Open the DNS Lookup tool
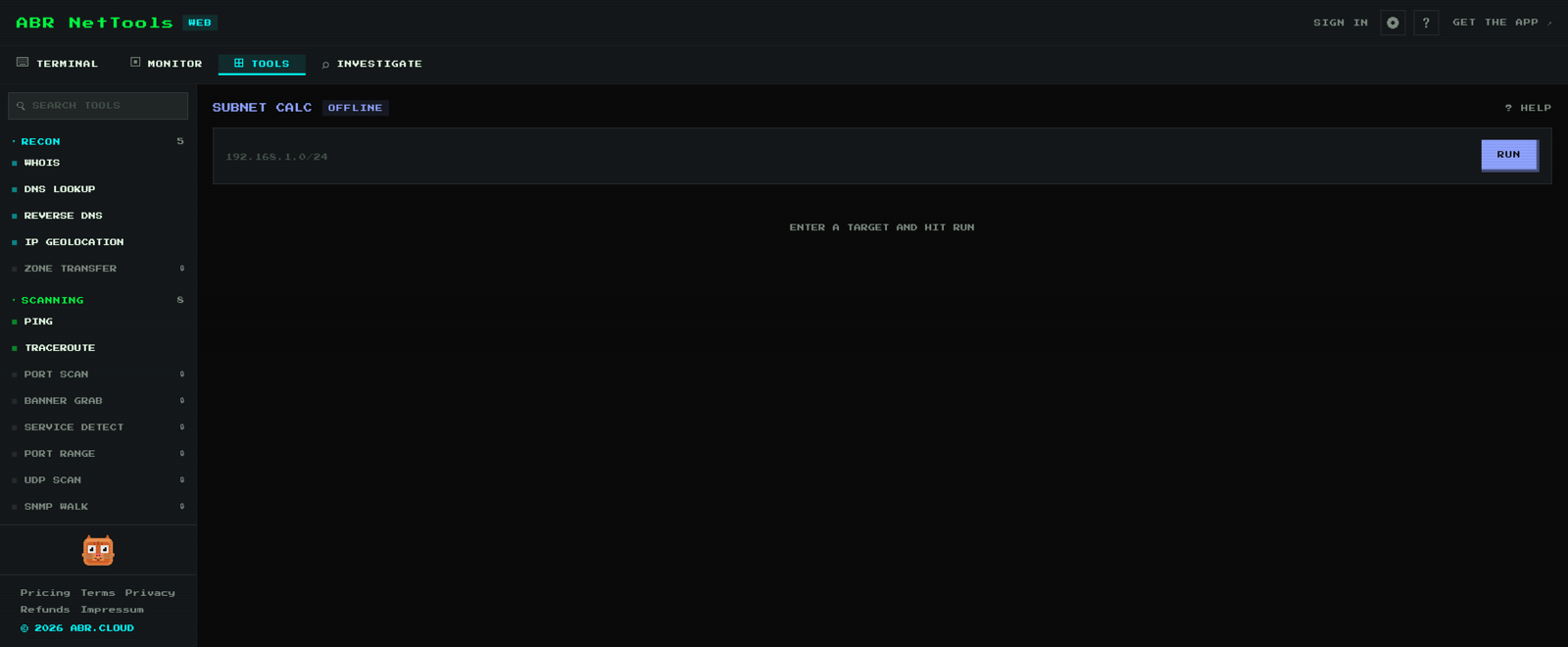The height and width of the screenshot is (647, 1568). (98, 189)
